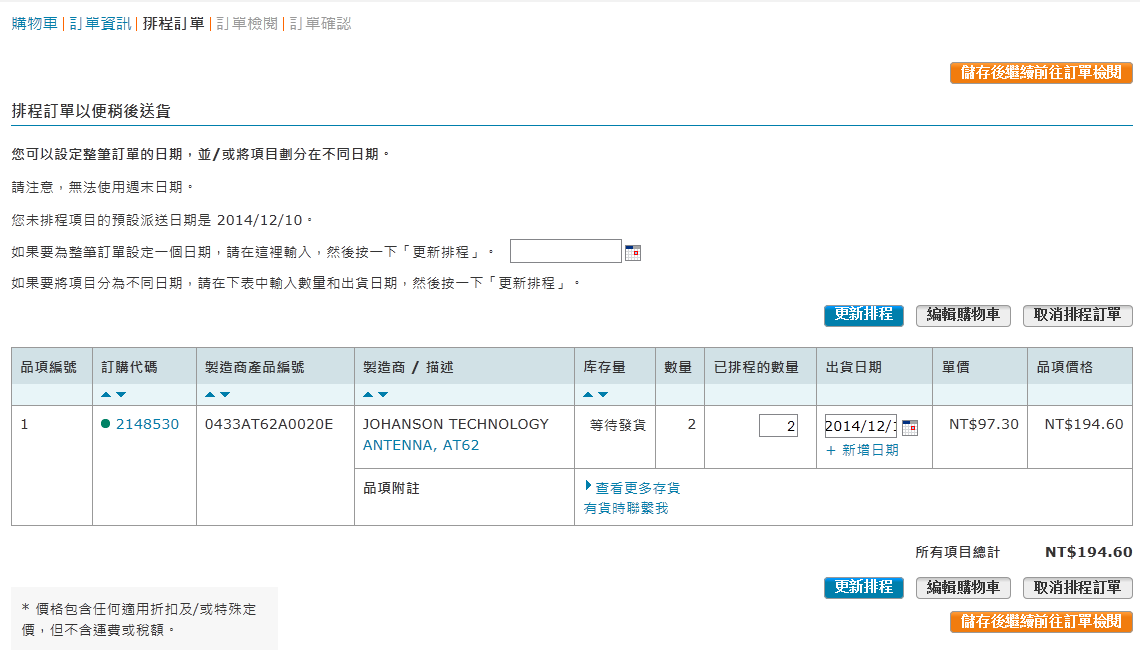Sort ascending by 製造商產品編號 column

coord(210,395)
